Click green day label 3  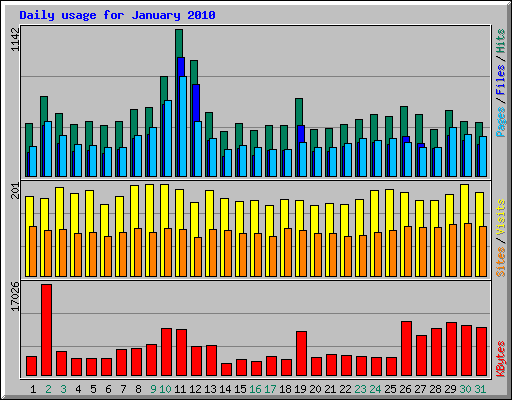[63, 389]
